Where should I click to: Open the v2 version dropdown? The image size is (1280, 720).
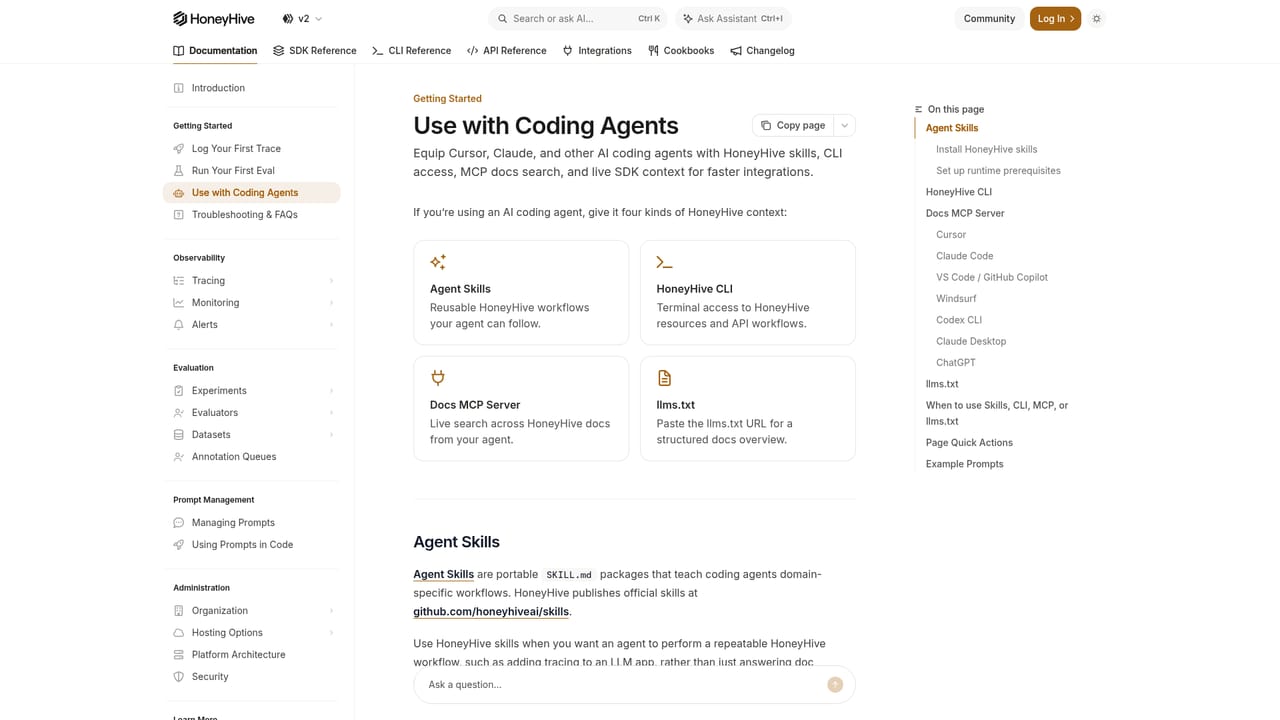tap(302, 18)
